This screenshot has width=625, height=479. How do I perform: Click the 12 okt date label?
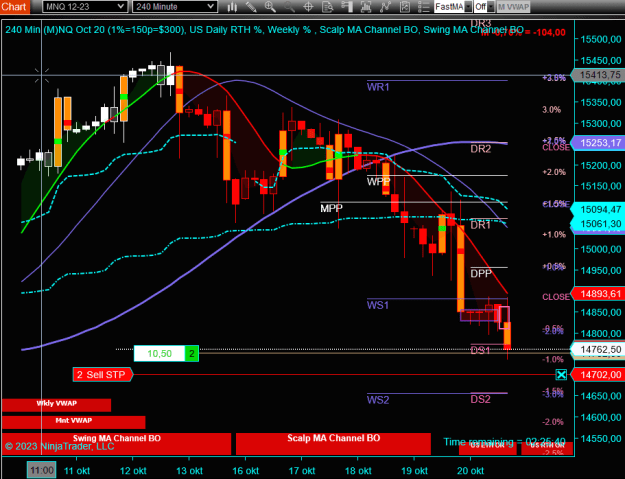[133, 471]
